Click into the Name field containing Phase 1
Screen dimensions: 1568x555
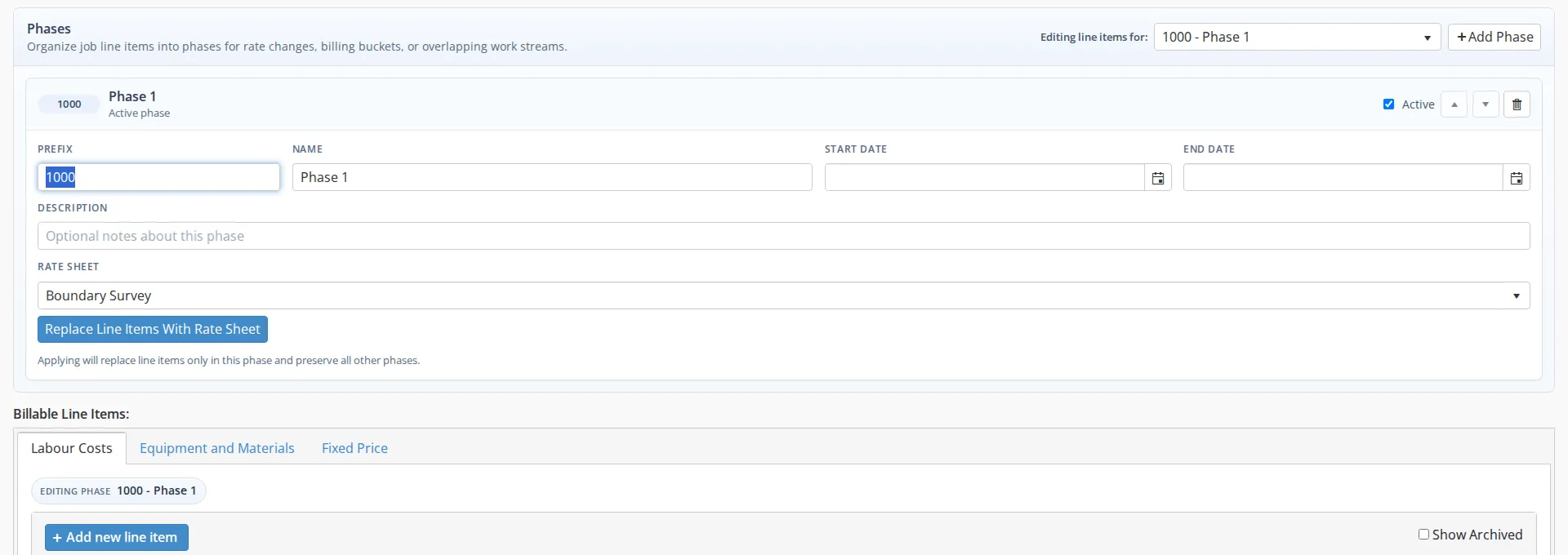552,177
